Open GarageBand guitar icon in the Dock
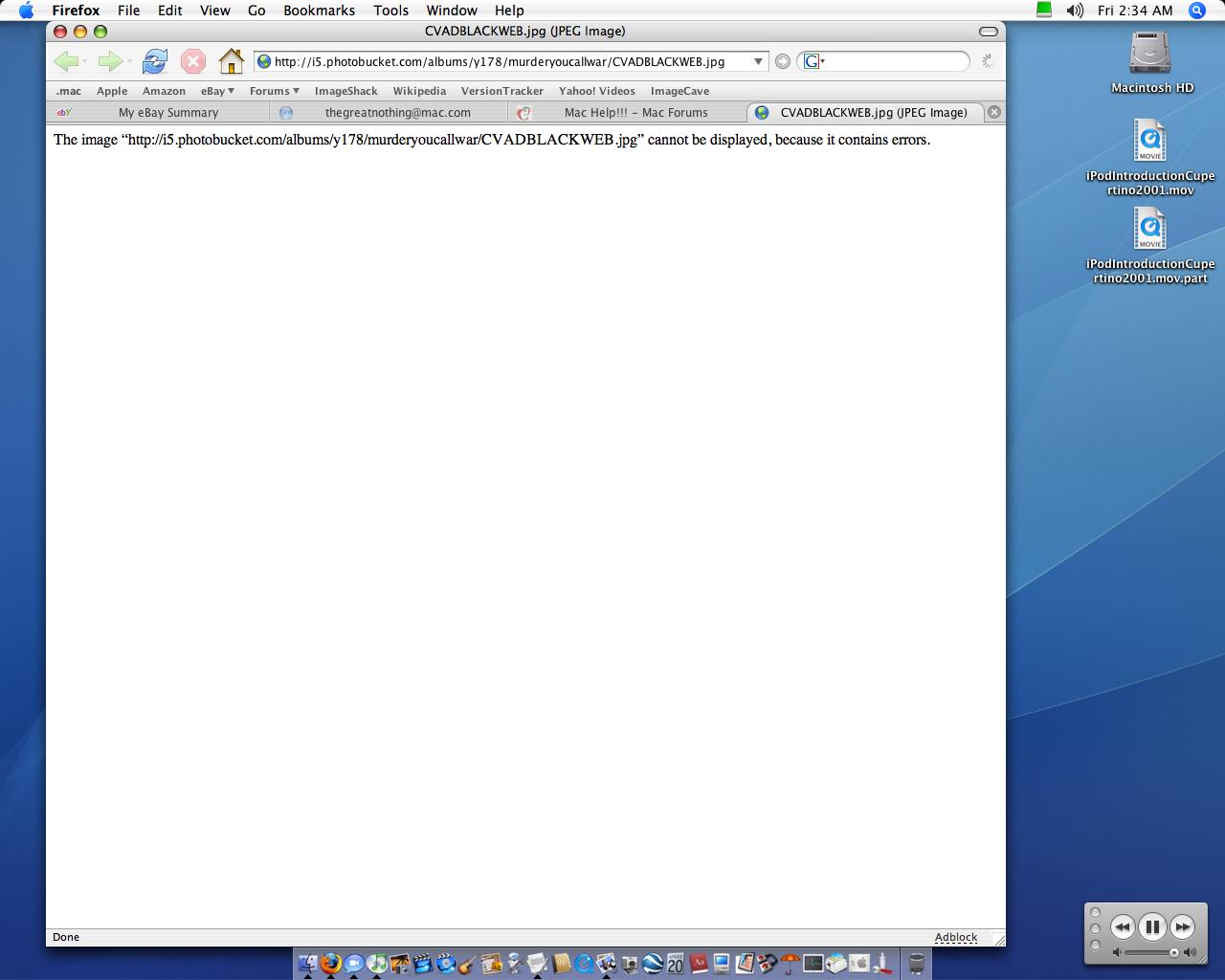The height and width of the screenshot is (980, 1225). click(x=468, y=964)
